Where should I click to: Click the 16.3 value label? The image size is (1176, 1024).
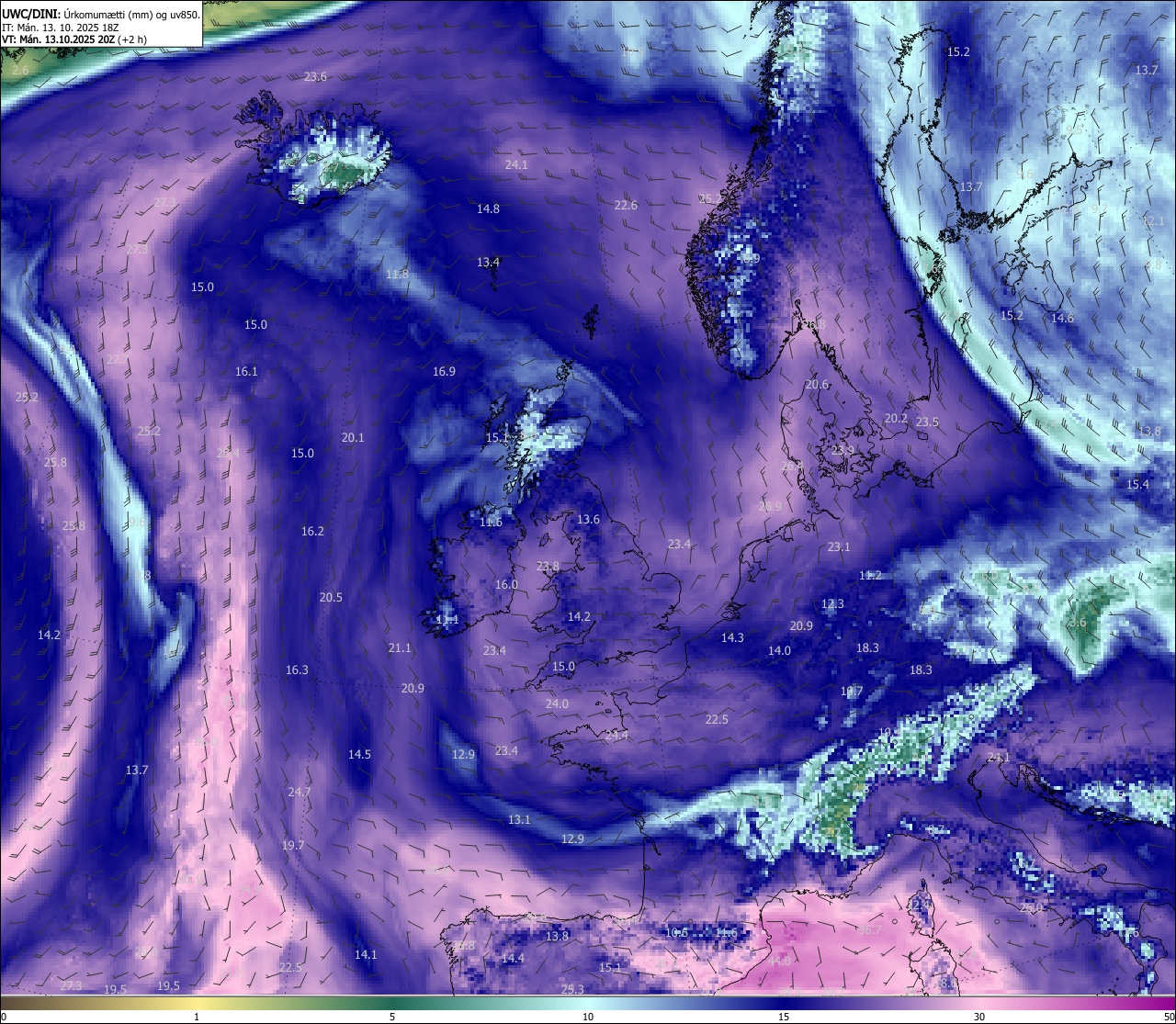tap(297, 670)
